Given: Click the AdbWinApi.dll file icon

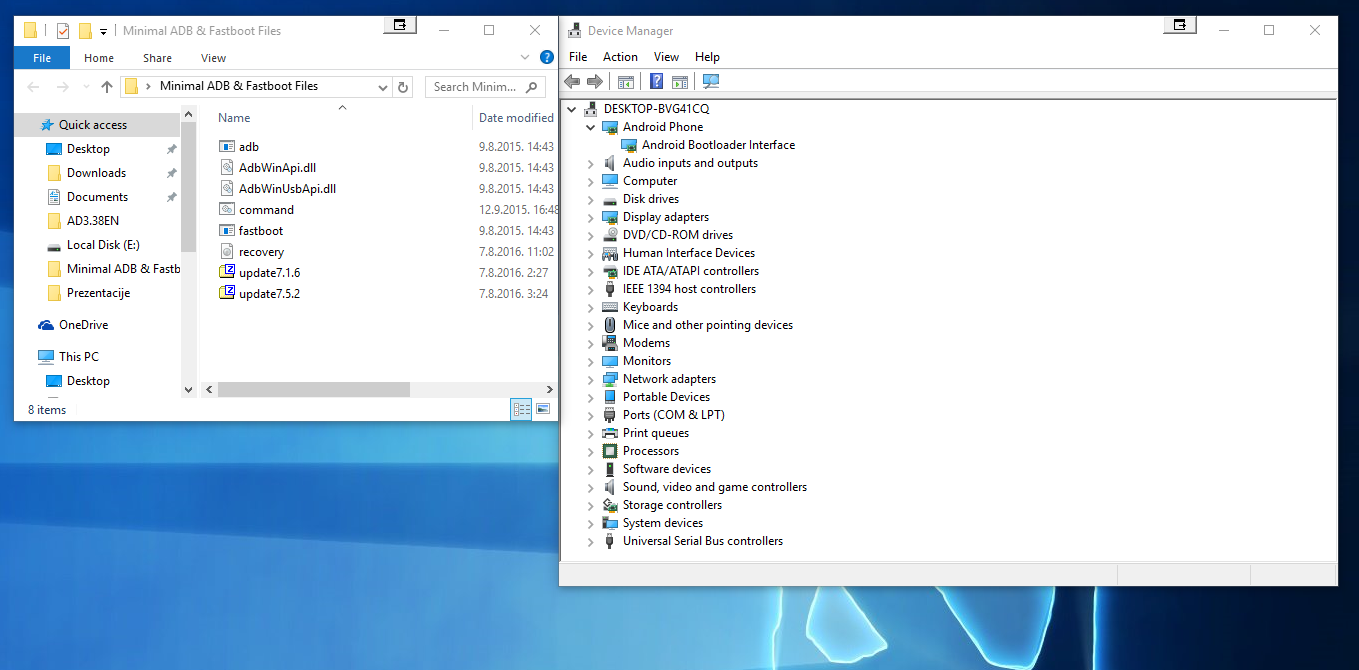Looking at the screenshot, I should pos(226,168).
